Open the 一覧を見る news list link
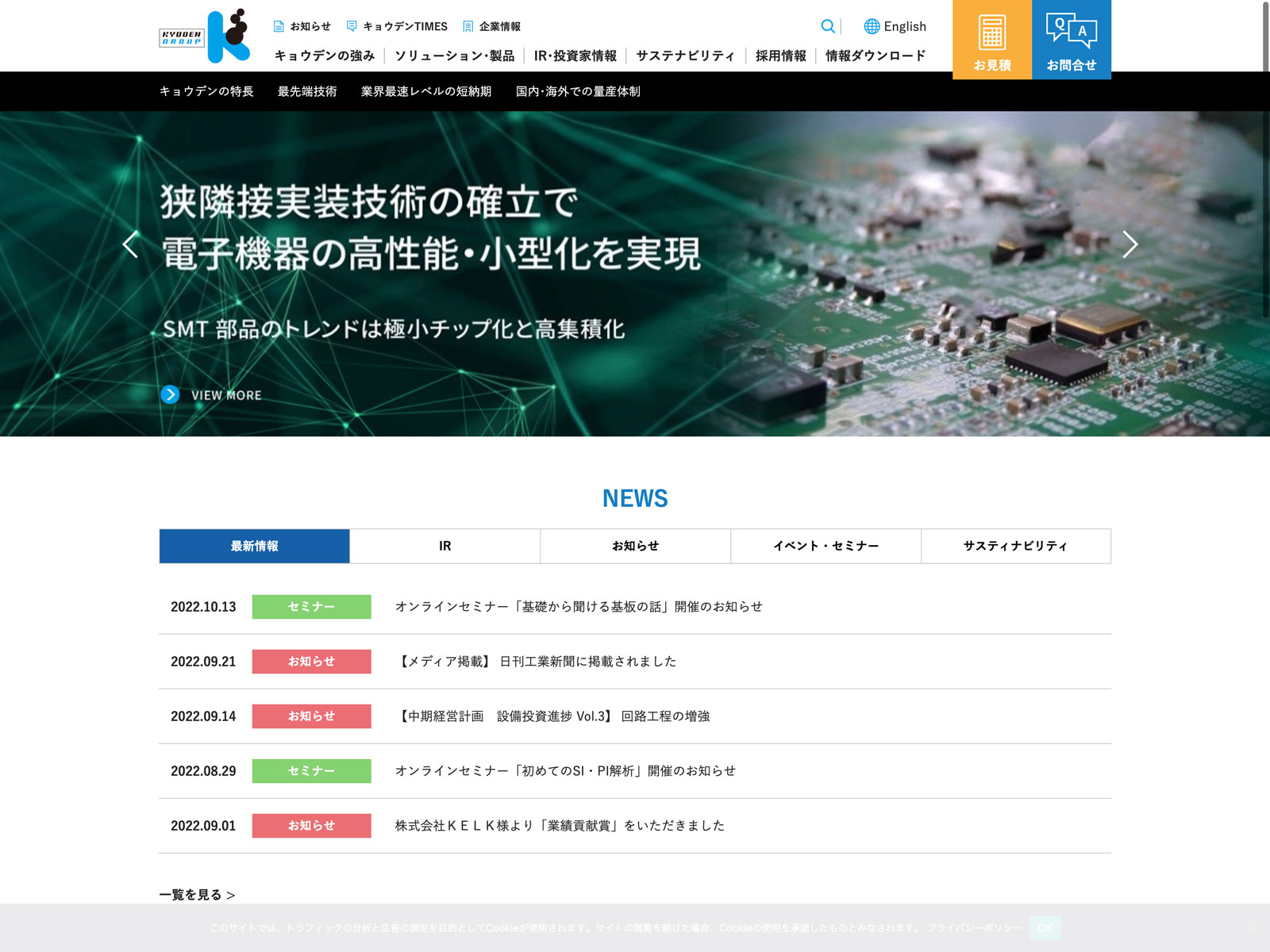This screenshot has height=952, width=1270. point(197,895)
